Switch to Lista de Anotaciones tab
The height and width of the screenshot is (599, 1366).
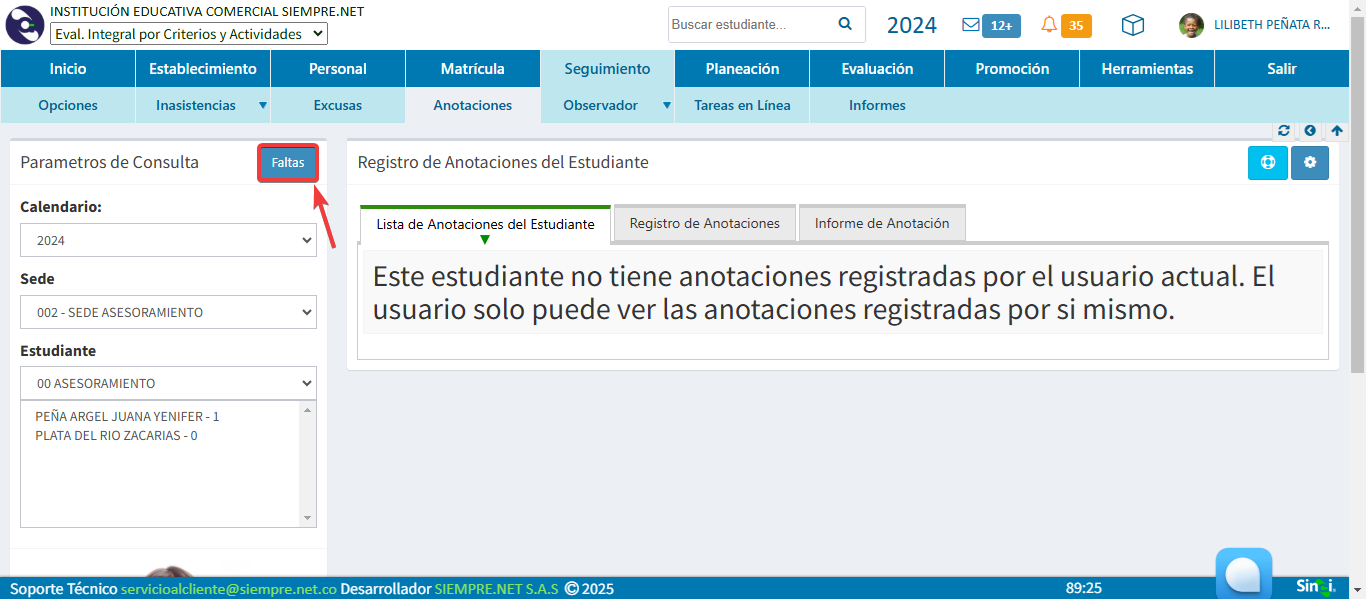(485, 224)
